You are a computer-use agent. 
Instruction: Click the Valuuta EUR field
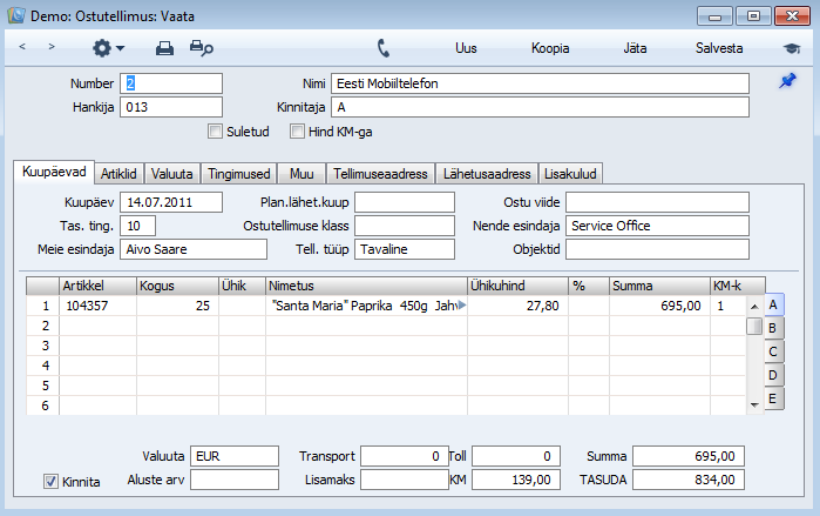[x=234, y=456]
